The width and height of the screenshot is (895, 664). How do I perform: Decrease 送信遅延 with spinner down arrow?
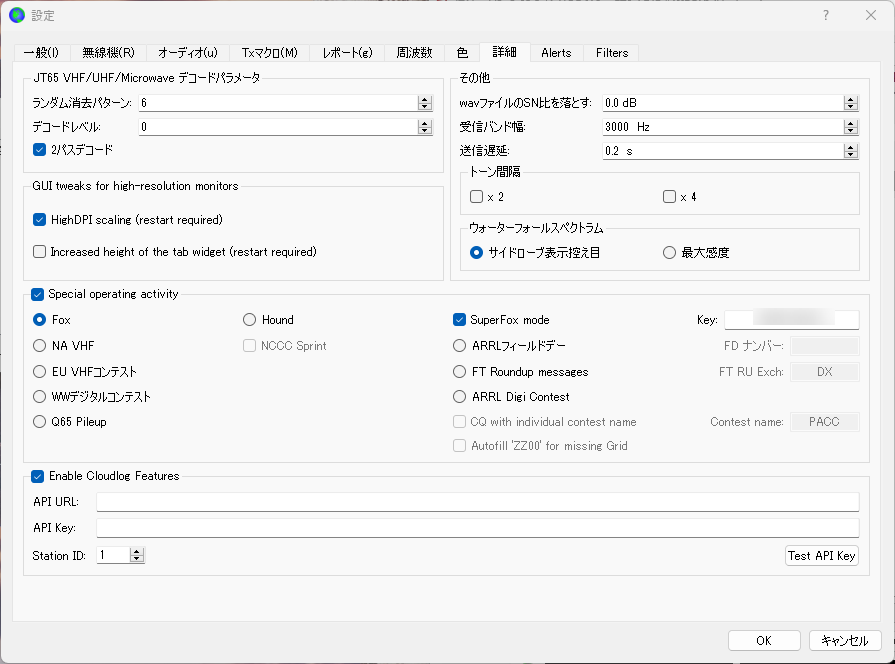(850, 154)
